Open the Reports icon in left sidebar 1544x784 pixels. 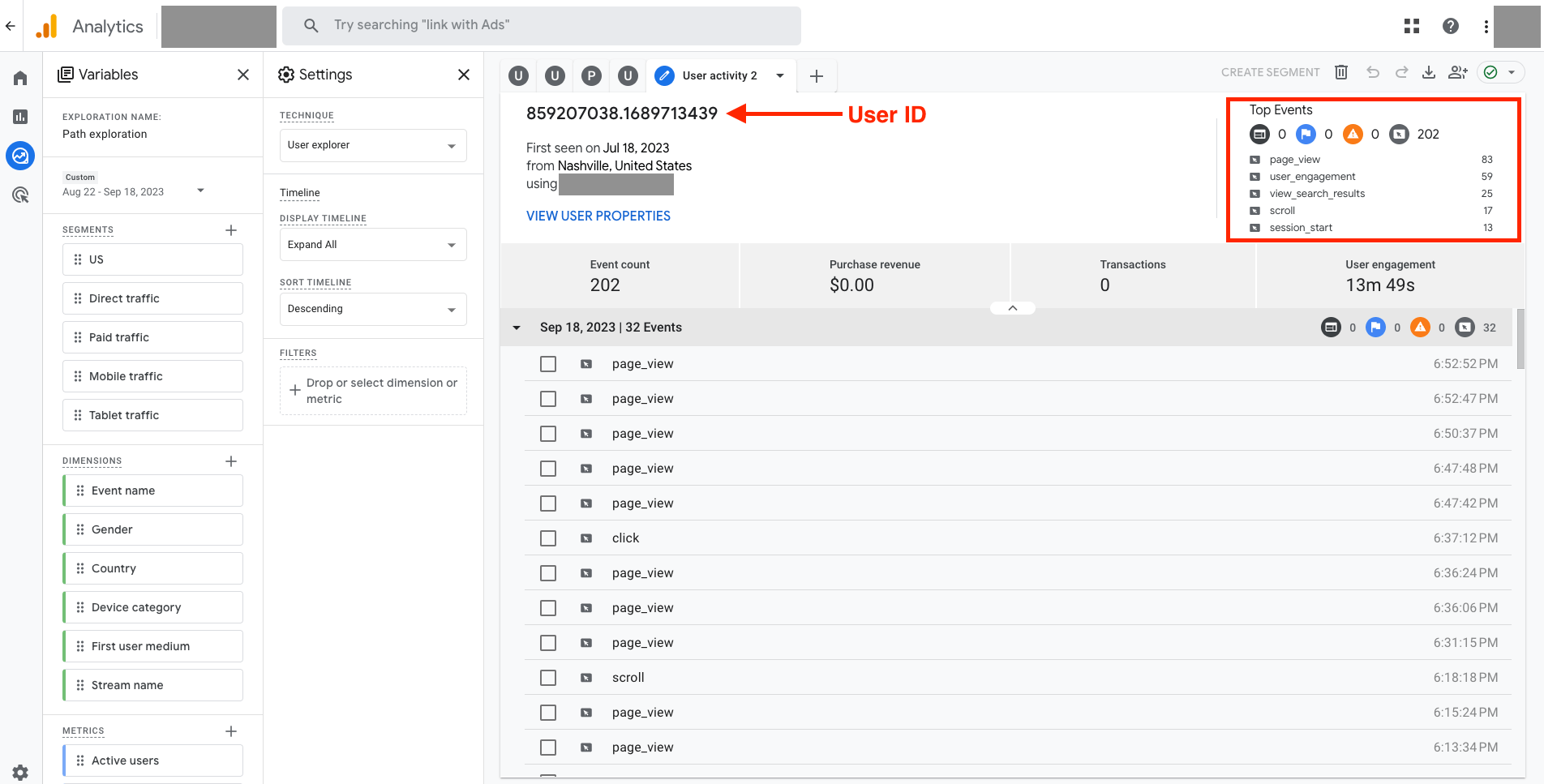(20, 117)
